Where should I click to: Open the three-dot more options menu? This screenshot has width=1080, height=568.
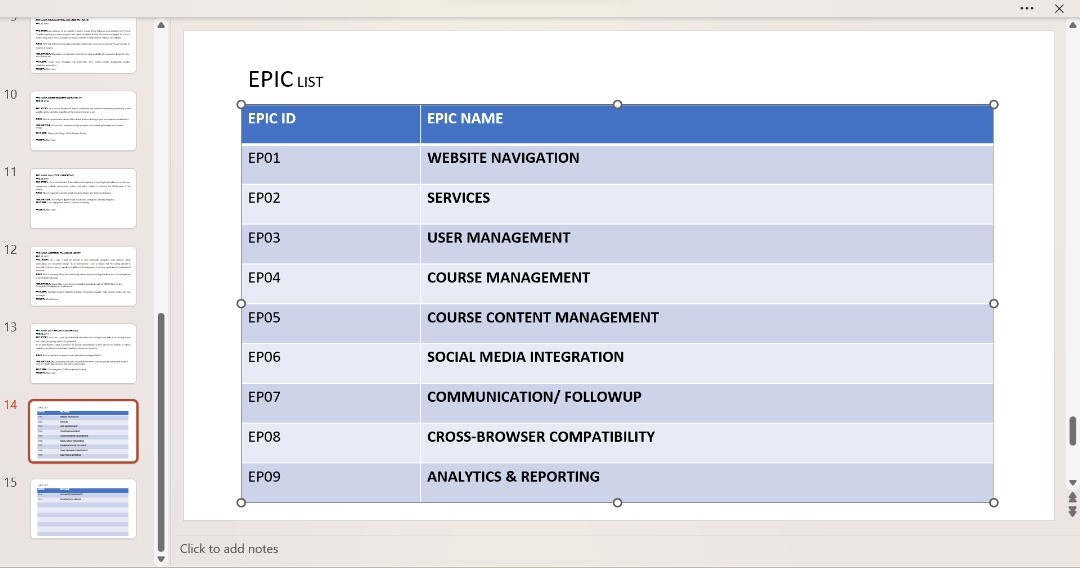[x=1027, y=8]
